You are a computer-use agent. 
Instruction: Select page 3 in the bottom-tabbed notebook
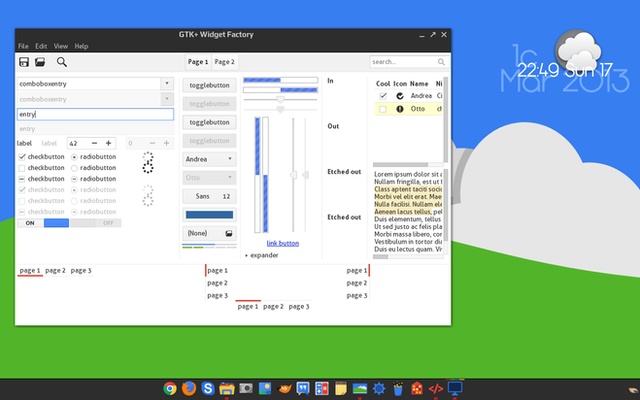(299, 307)
